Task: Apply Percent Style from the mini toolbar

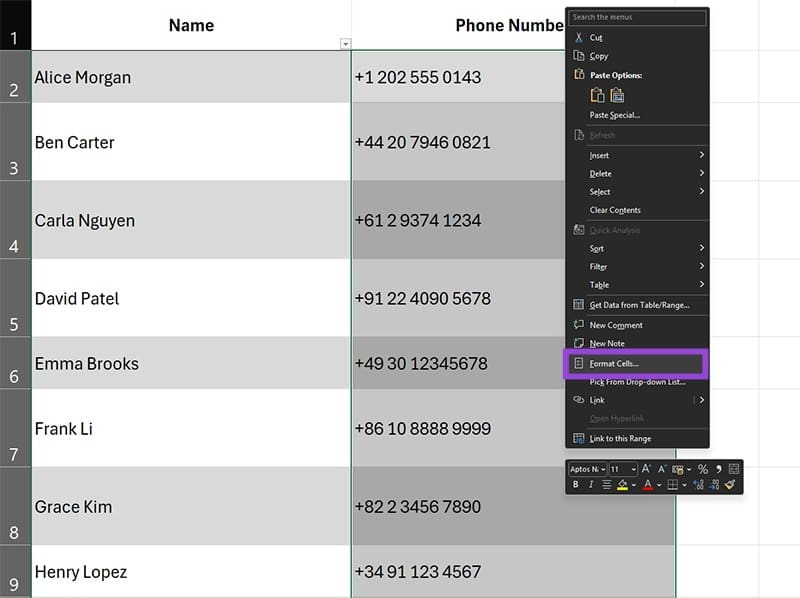Action: point(703,468)
